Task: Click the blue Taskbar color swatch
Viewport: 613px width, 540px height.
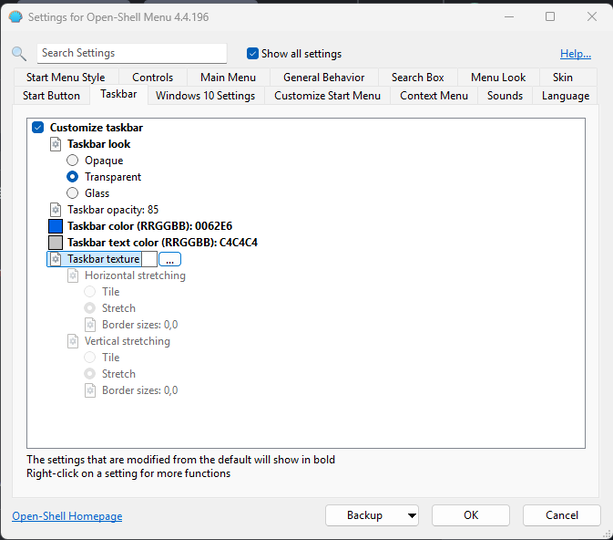Action: [56, 226]
